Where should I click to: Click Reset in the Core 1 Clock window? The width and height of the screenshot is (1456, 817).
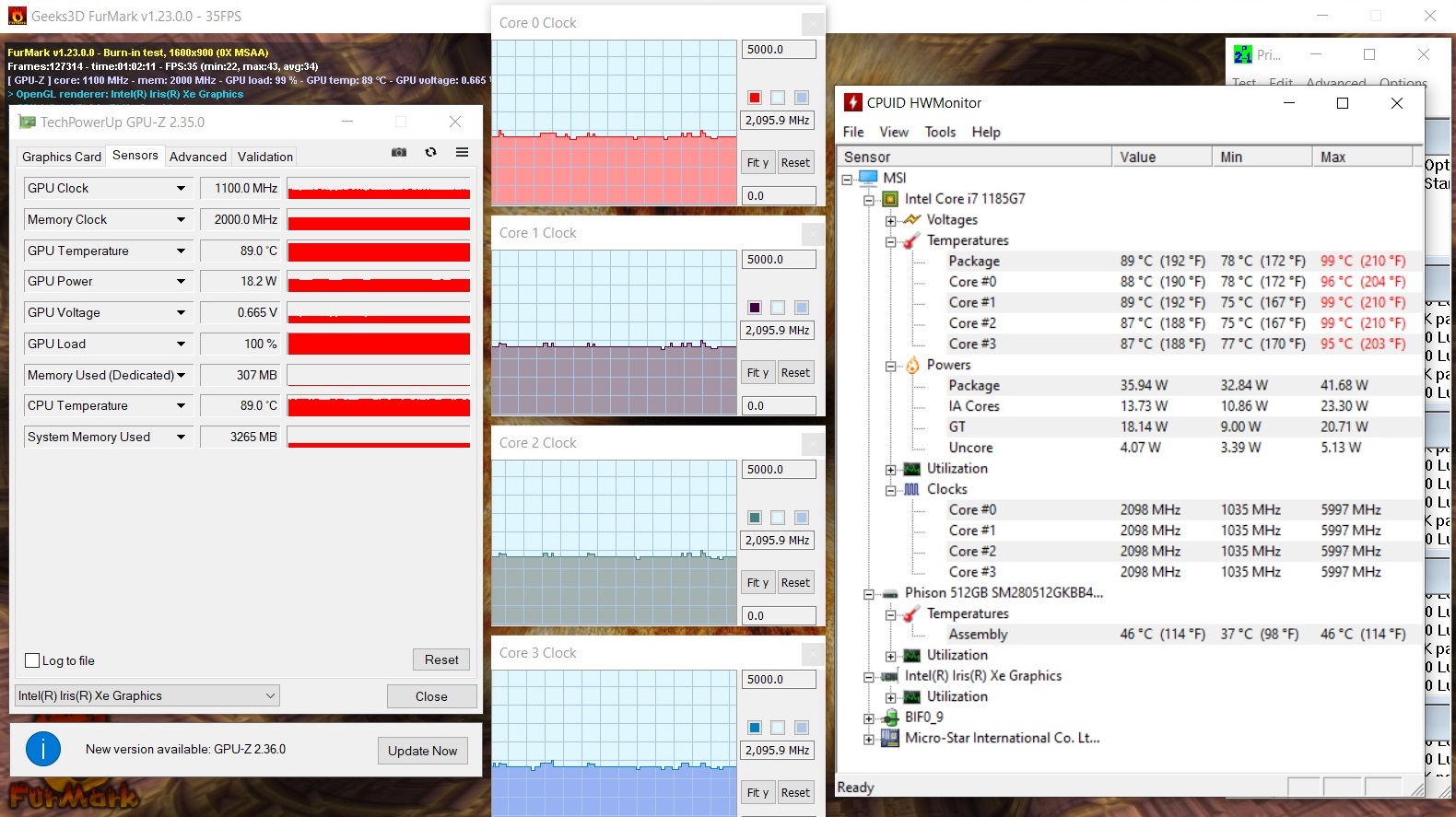point(795,373)
